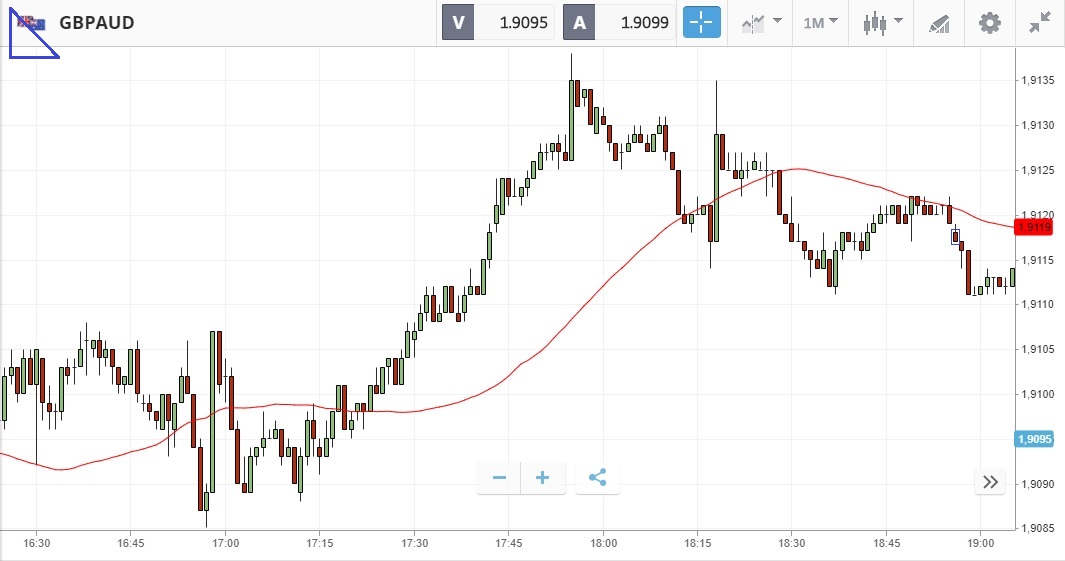
Task: Click the GBPAUD flag icon
Action: [x=32, y=22]
